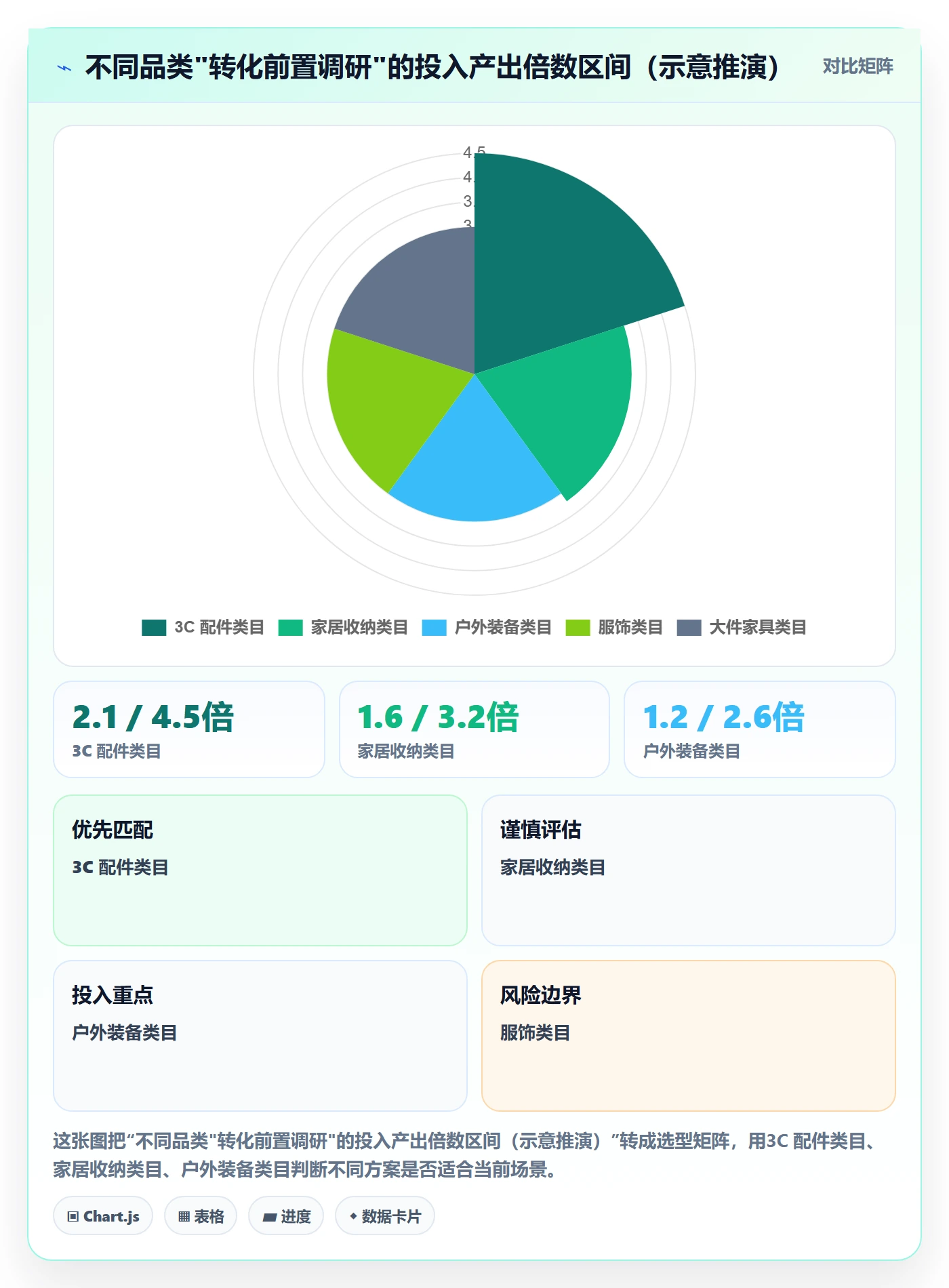Select the 2.1 / 4.5倍 stat card
949x1288 pixels.
[x=189, y=729]
